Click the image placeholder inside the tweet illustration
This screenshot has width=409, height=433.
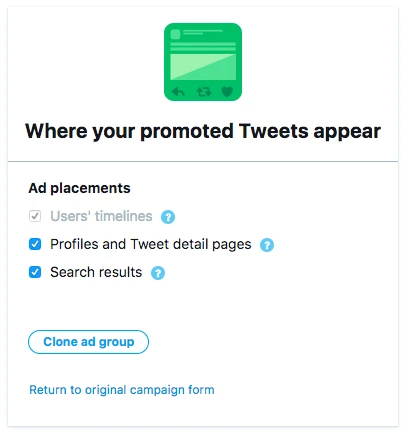(x=203, y=67)
